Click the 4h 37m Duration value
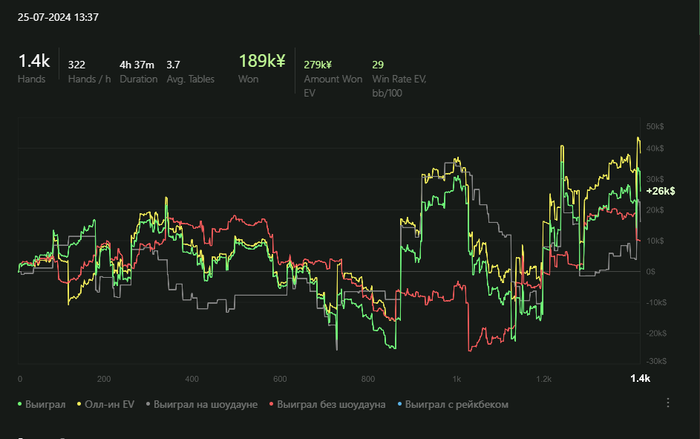 [137, 65]
